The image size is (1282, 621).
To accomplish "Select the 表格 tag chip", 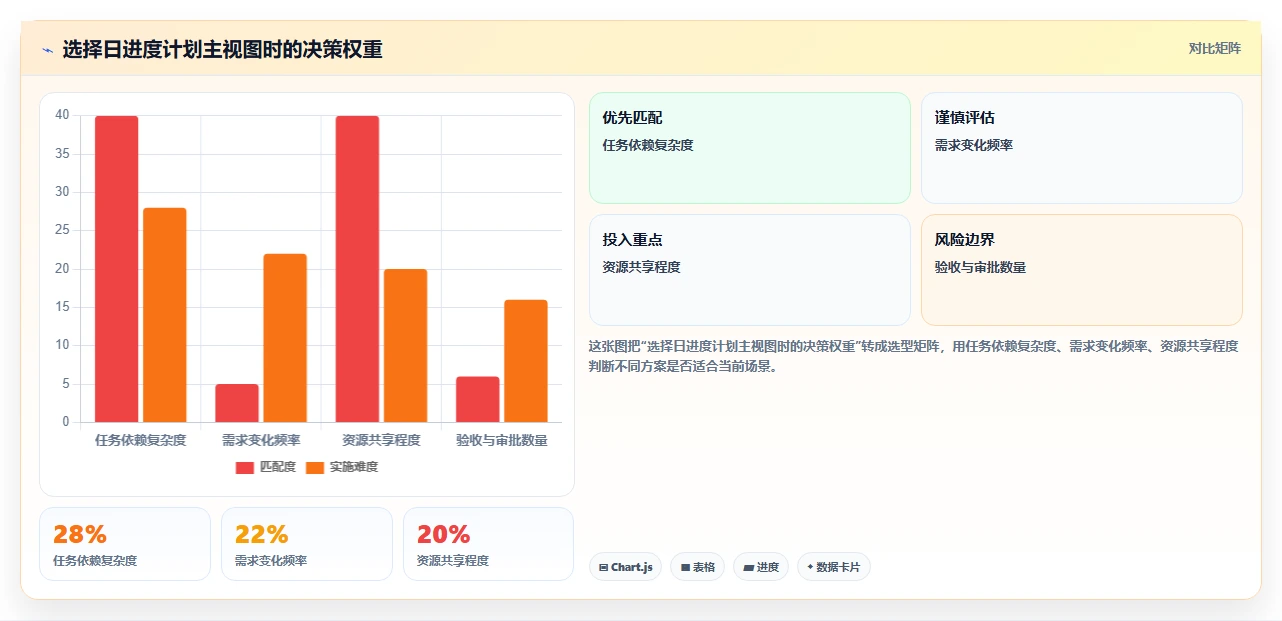I will click(x=697, y=567).
